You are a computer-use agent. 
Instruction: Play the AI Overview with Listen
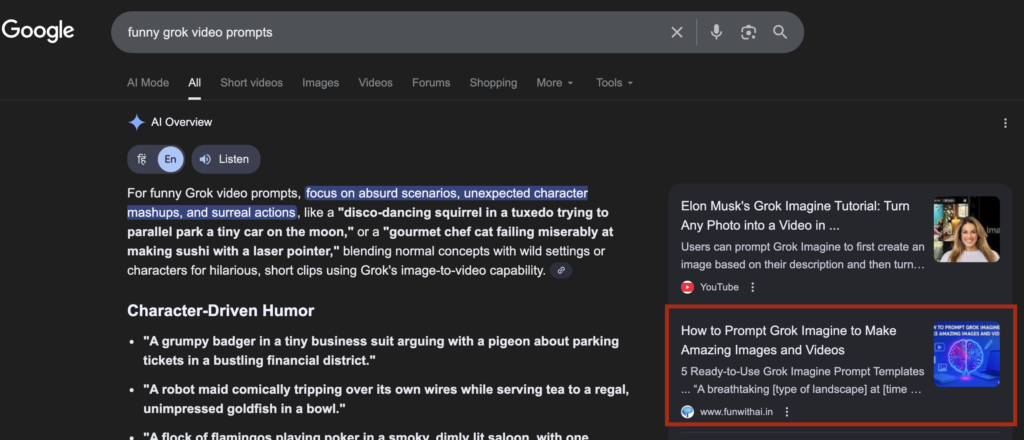tap(225, 159)
